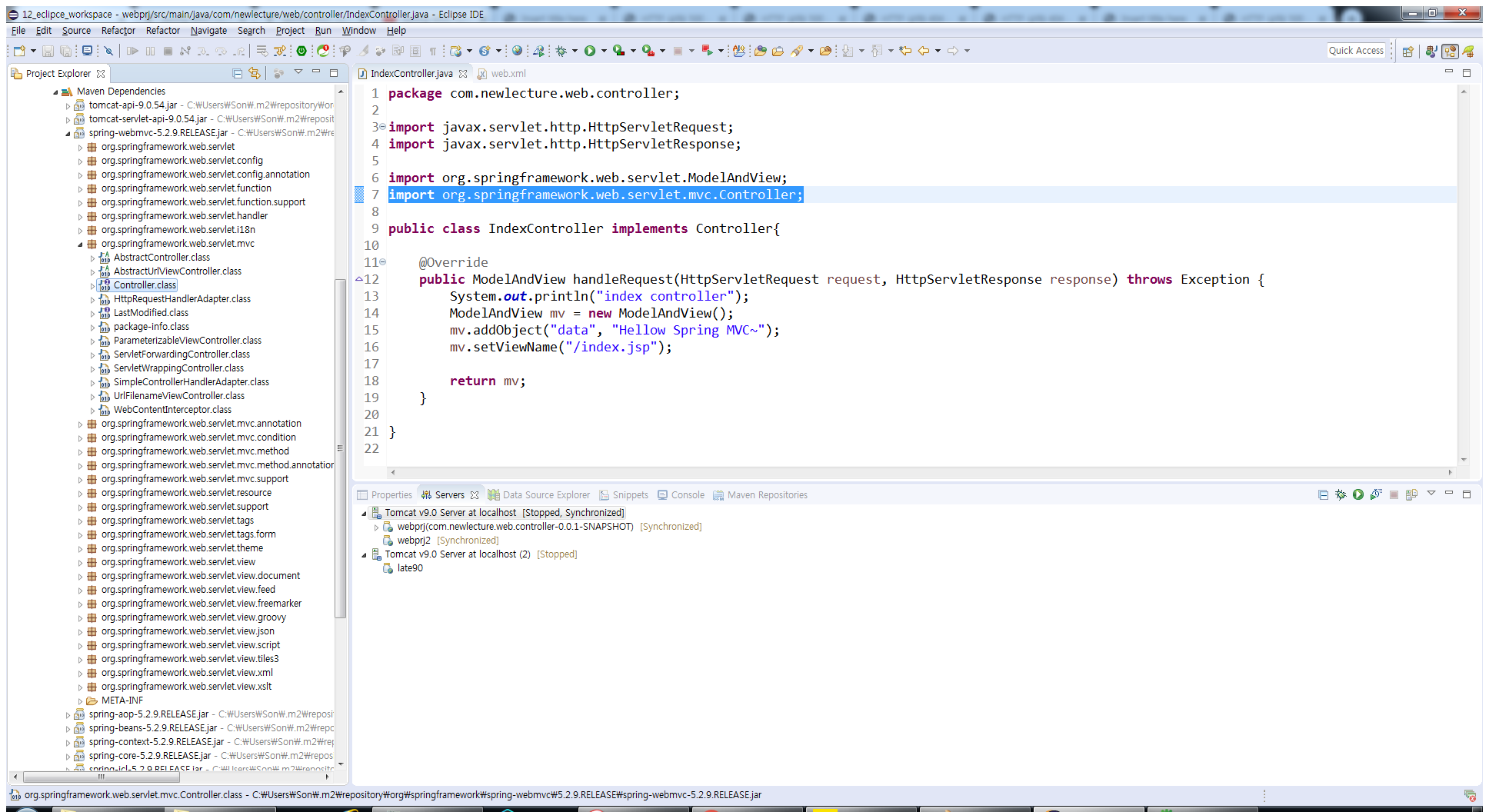Click the editor horizontal scrollbar
The width and height of the screenshot is (1489, 812).
tap(921, 472)
